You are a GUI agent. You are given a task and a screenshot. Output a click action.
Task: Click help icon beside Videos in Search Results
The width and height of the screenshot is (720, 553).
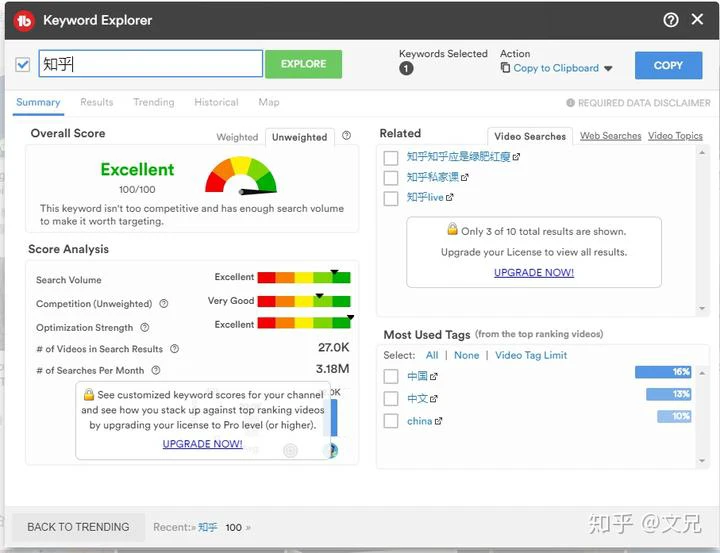point(174,349)
